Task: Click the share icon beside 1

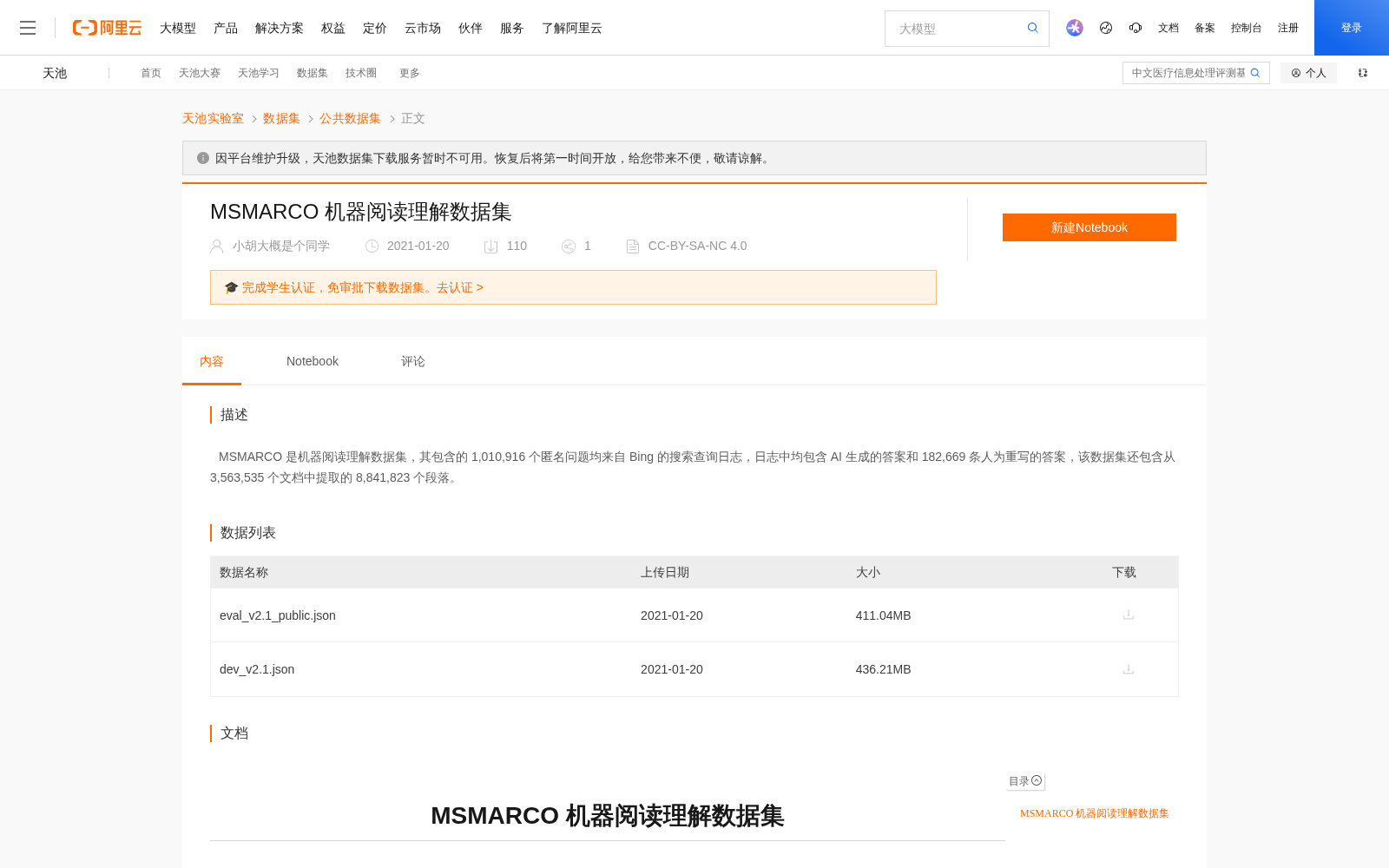Action: pos(569,247)
